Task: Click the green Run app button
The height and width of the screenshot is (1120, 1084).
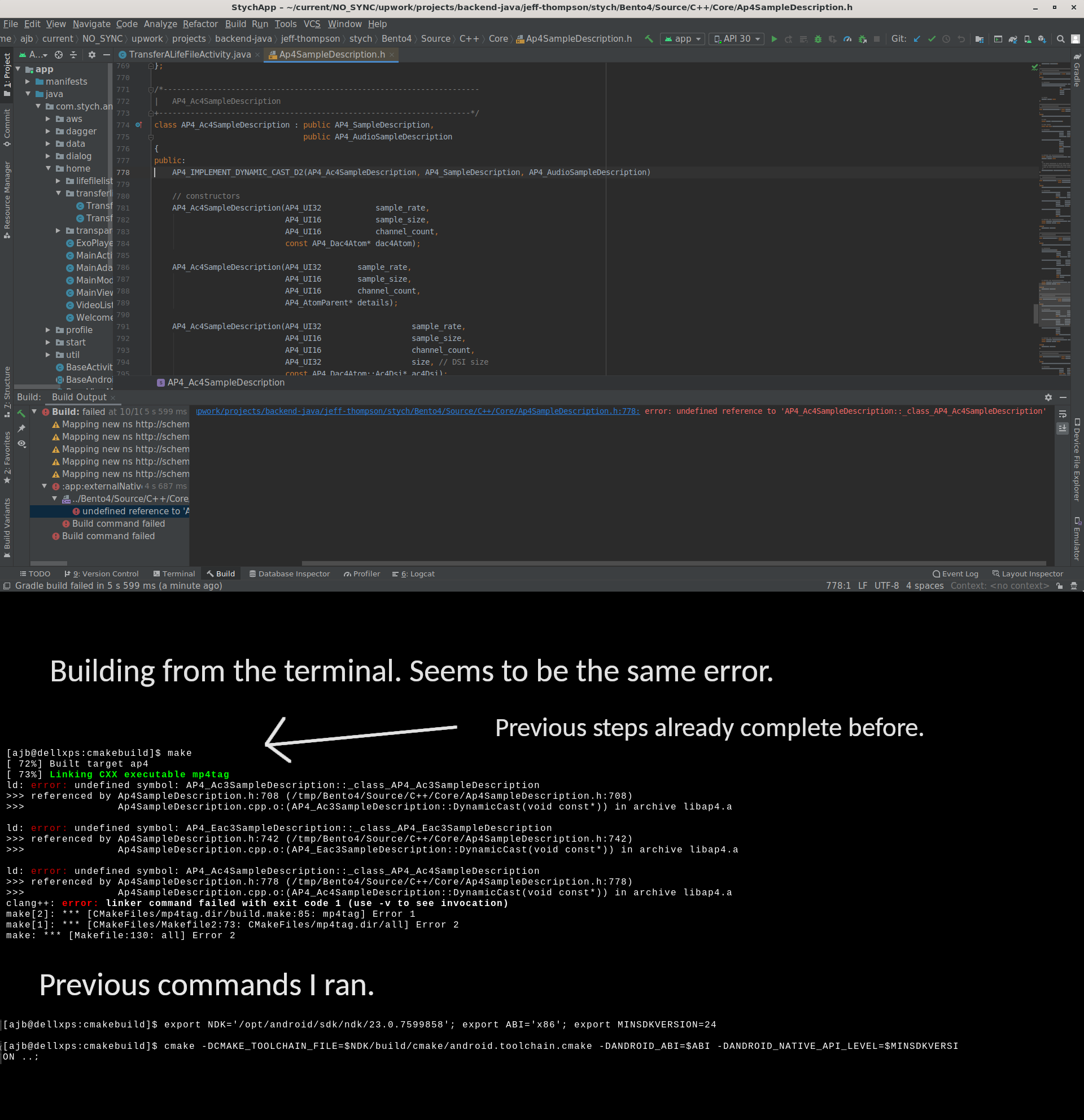Action: 773,39
